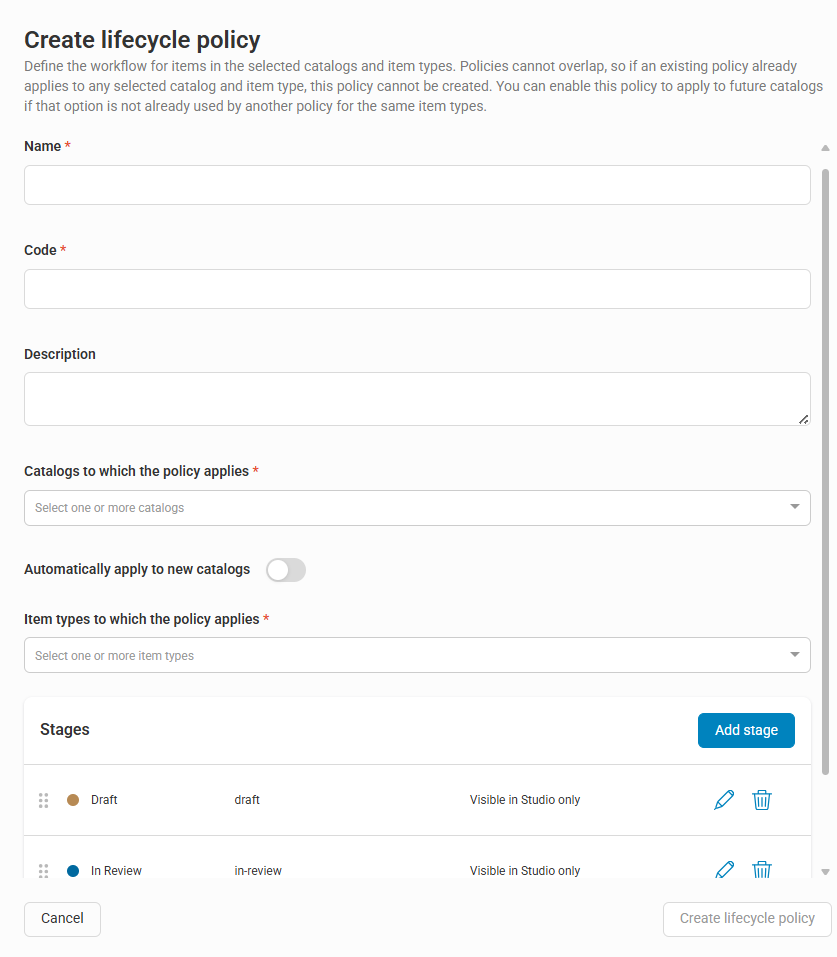Image resolution: width=837 pixels, height=957 pixels.
Task: Click the Description field resize grip
Action: click(803, 419)
